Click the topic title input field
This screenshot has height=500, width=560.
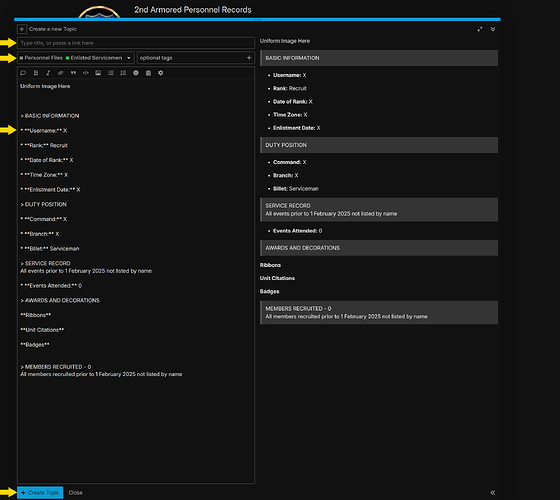pyautogui.click(x=136, y=43)
